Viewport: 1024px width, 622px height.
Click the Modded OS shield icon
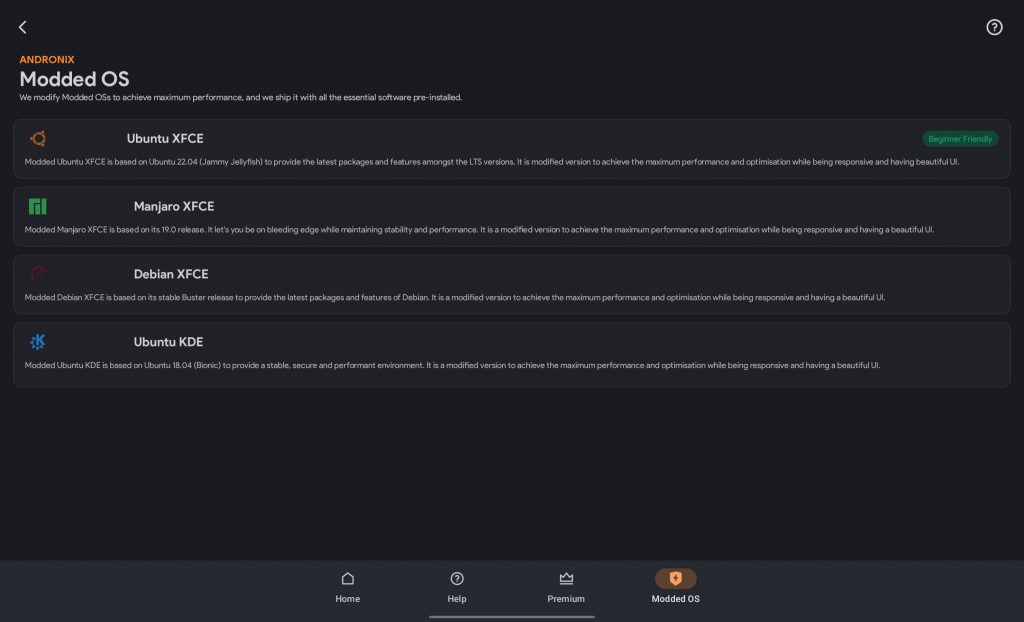point(675,578)
